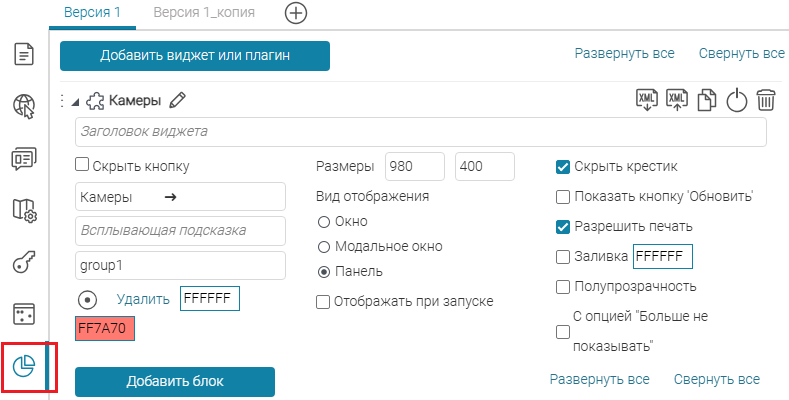Click the 'Удалить' link
Screen dimensions: 789x400
143,298
